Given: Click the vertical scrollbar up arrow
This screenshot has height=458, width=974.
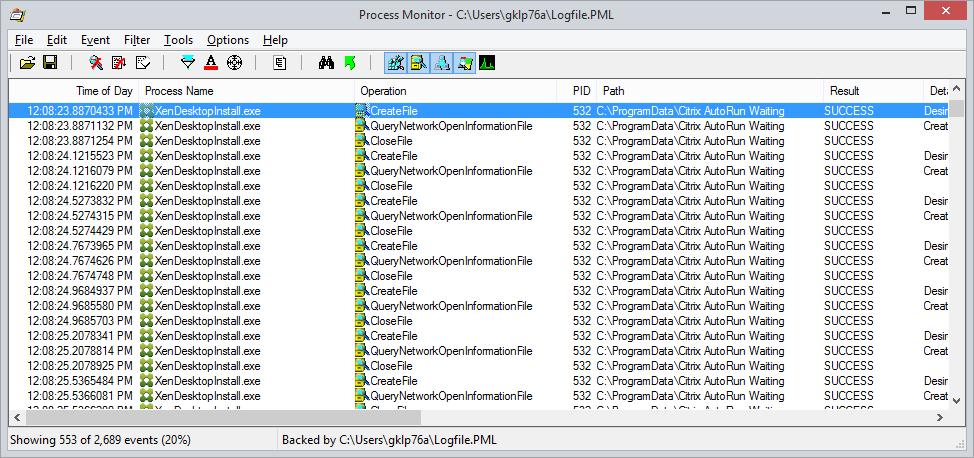Looking at the screenshot, I should tap(957, 89).
